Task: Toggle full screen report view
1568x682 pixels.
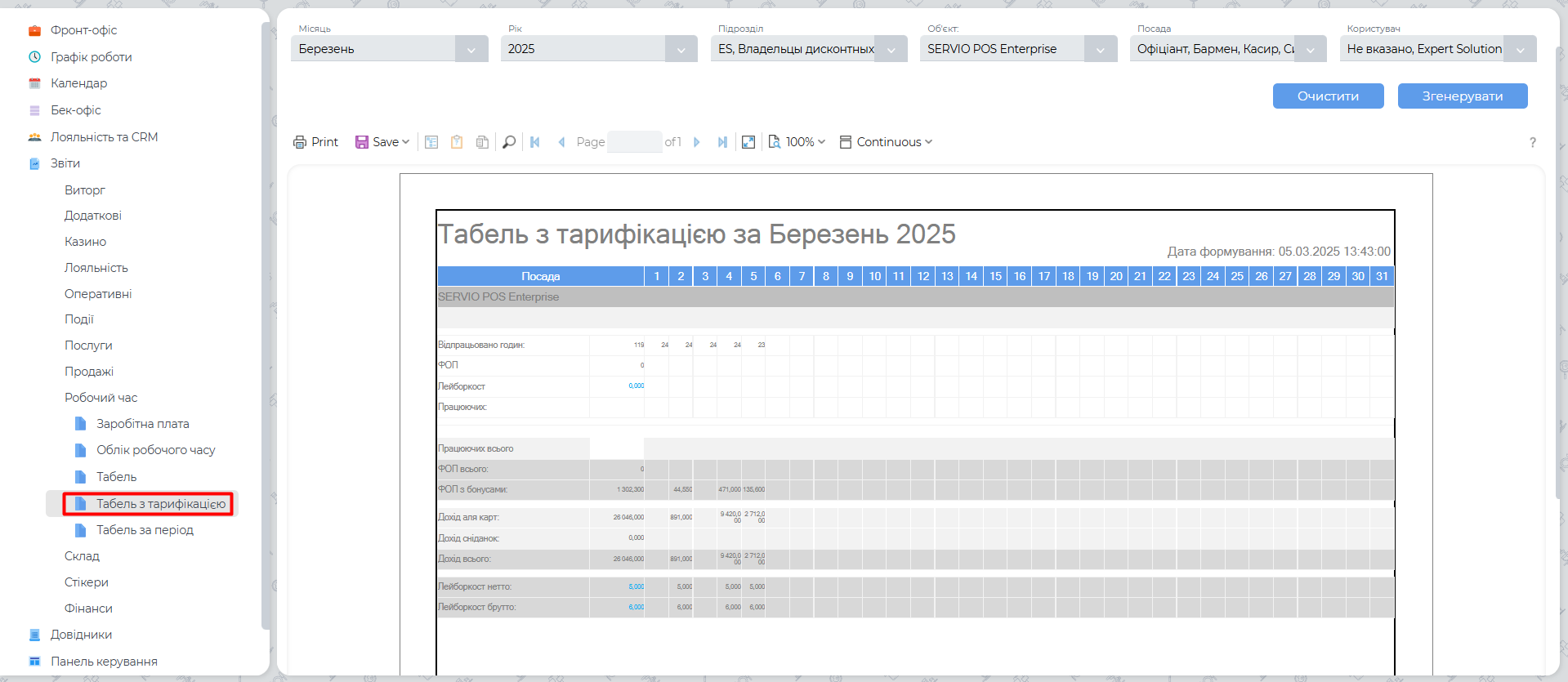Action: pos(748,142)
